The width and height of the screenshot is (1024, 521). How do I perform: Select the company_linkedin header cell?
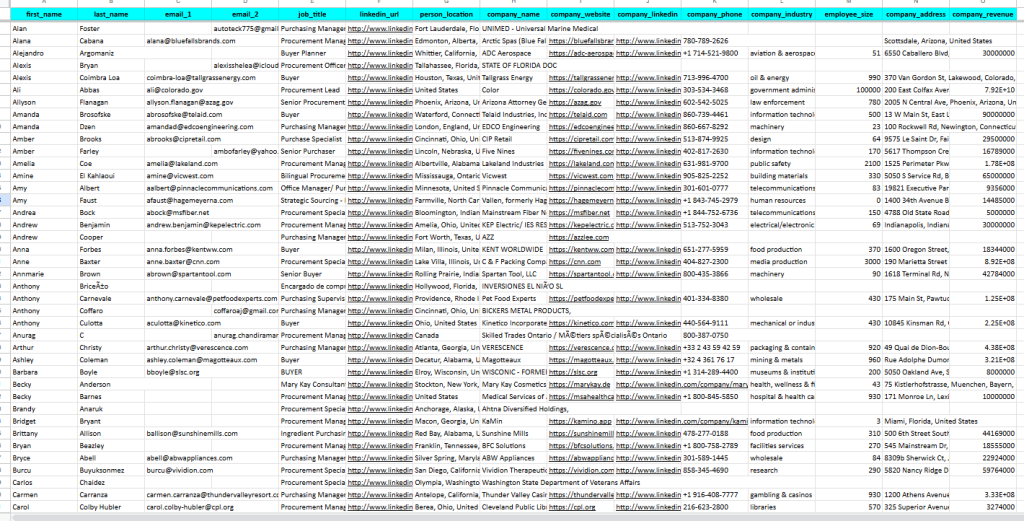click(x=648, y=14)
